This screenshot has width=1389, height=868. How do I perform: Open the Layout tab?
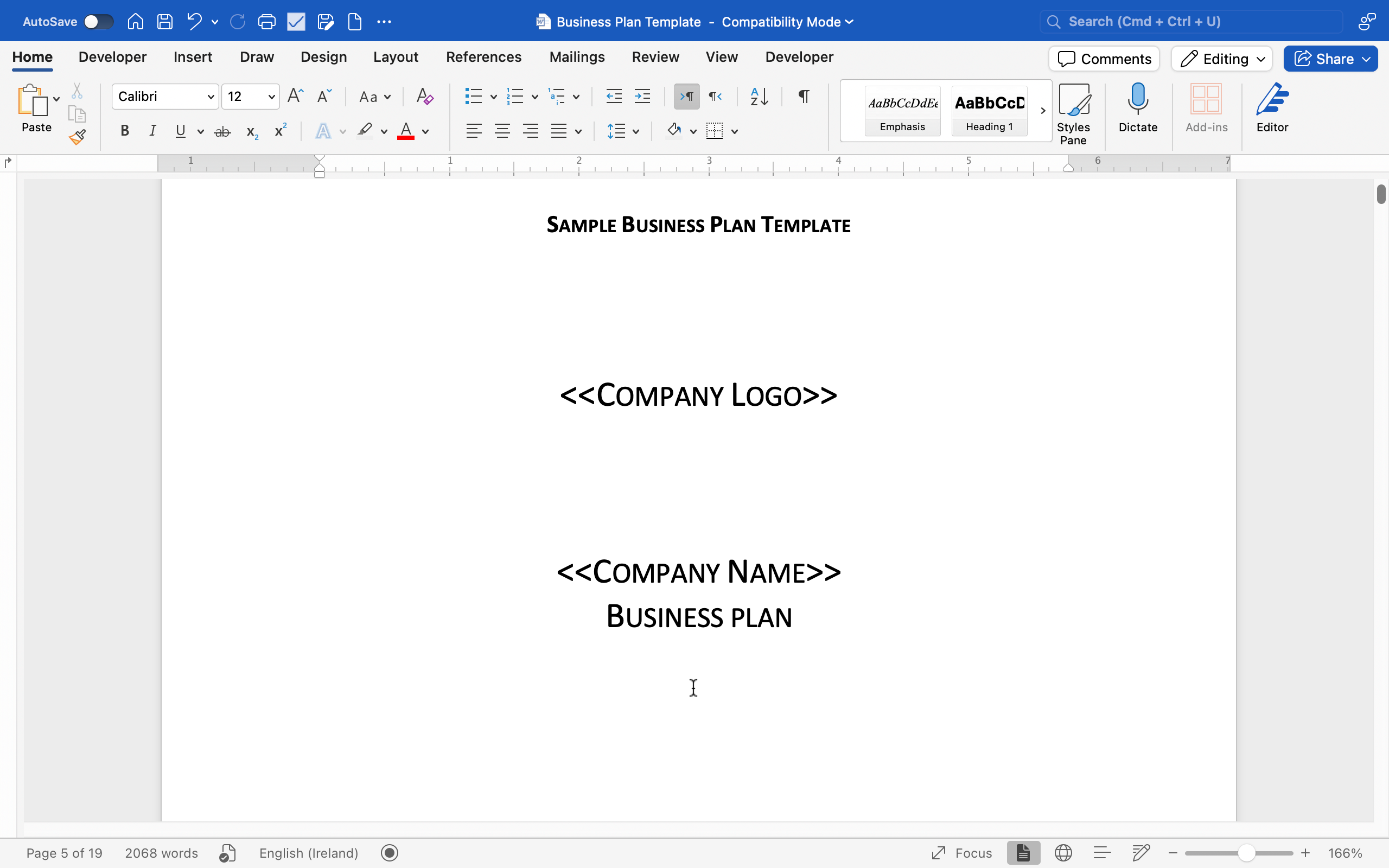(x=396, y=57)
